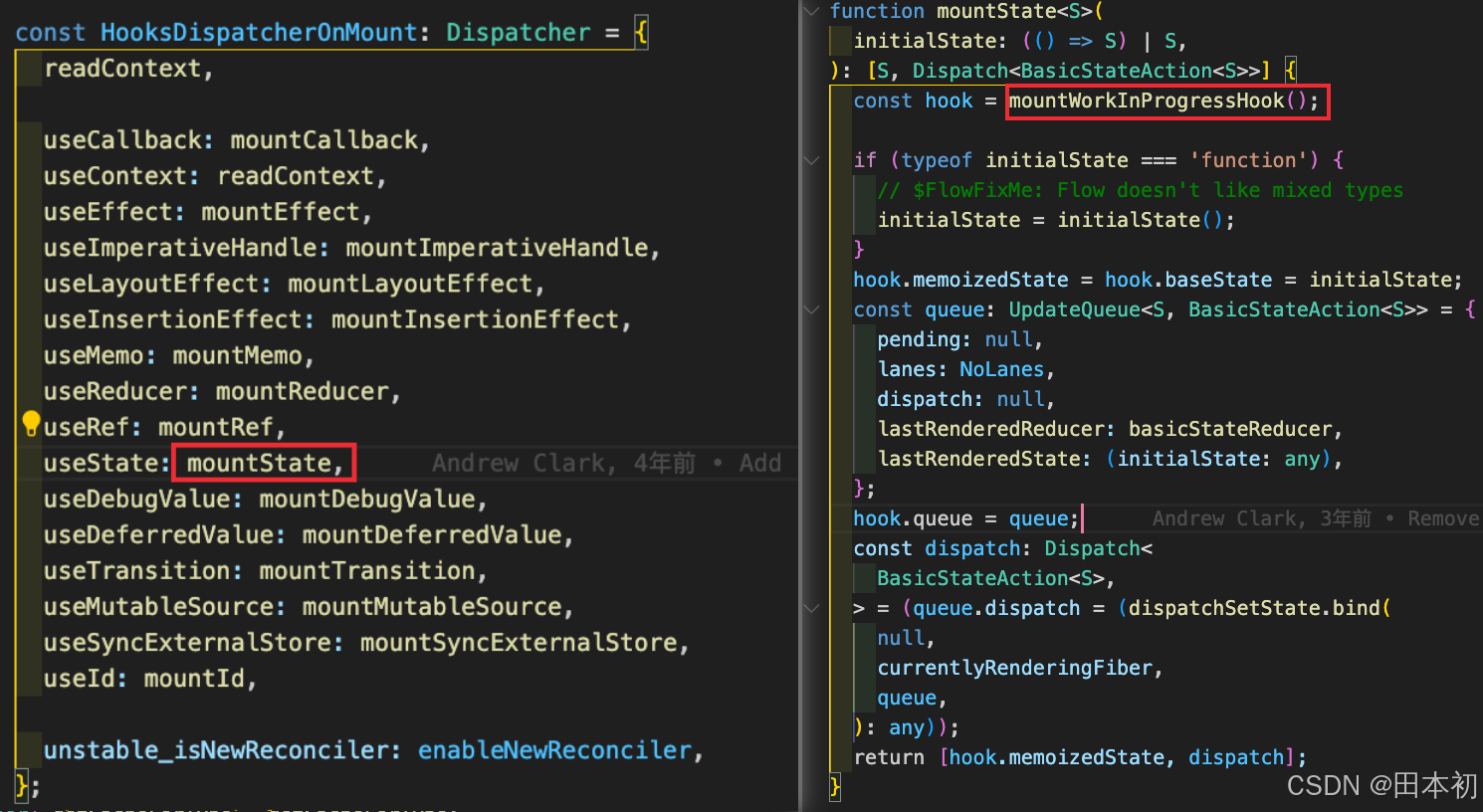
Task: Click the currentlyRenderingFiber argument
Action: tap(1014, 668)
